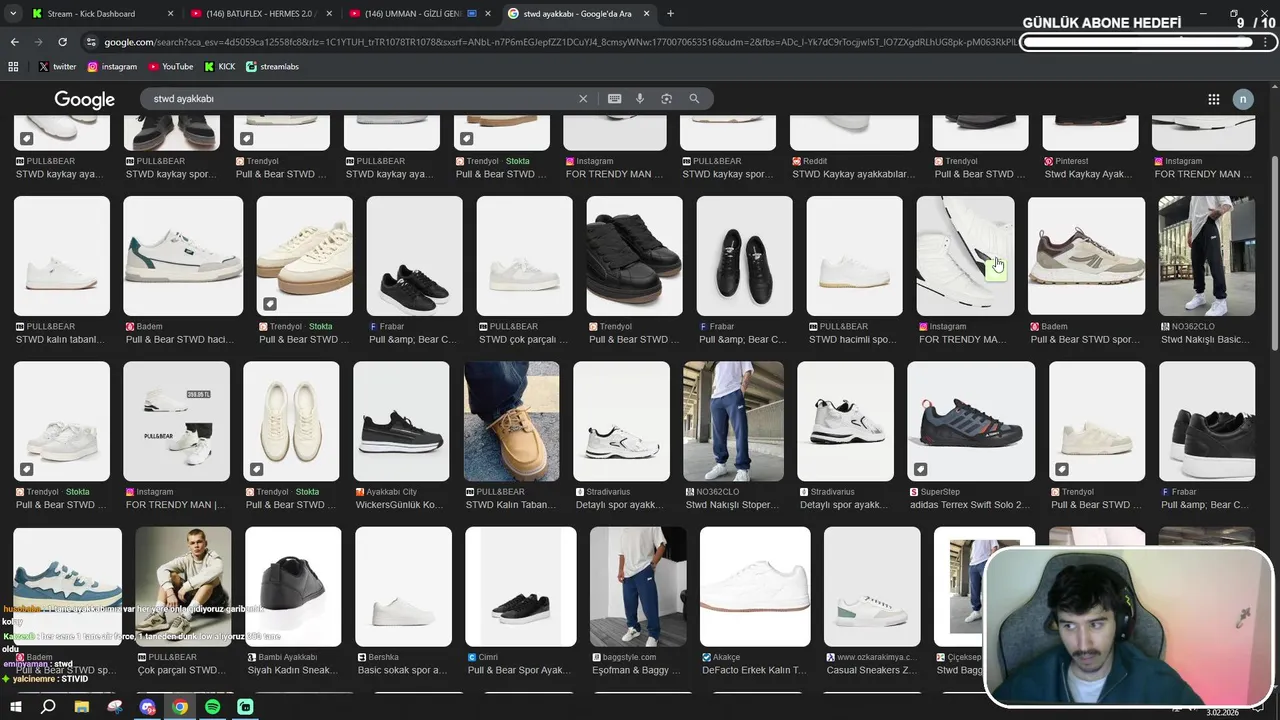View site information icon in address bar
This screenshot has height=720, width=1280.
(92, 42)
